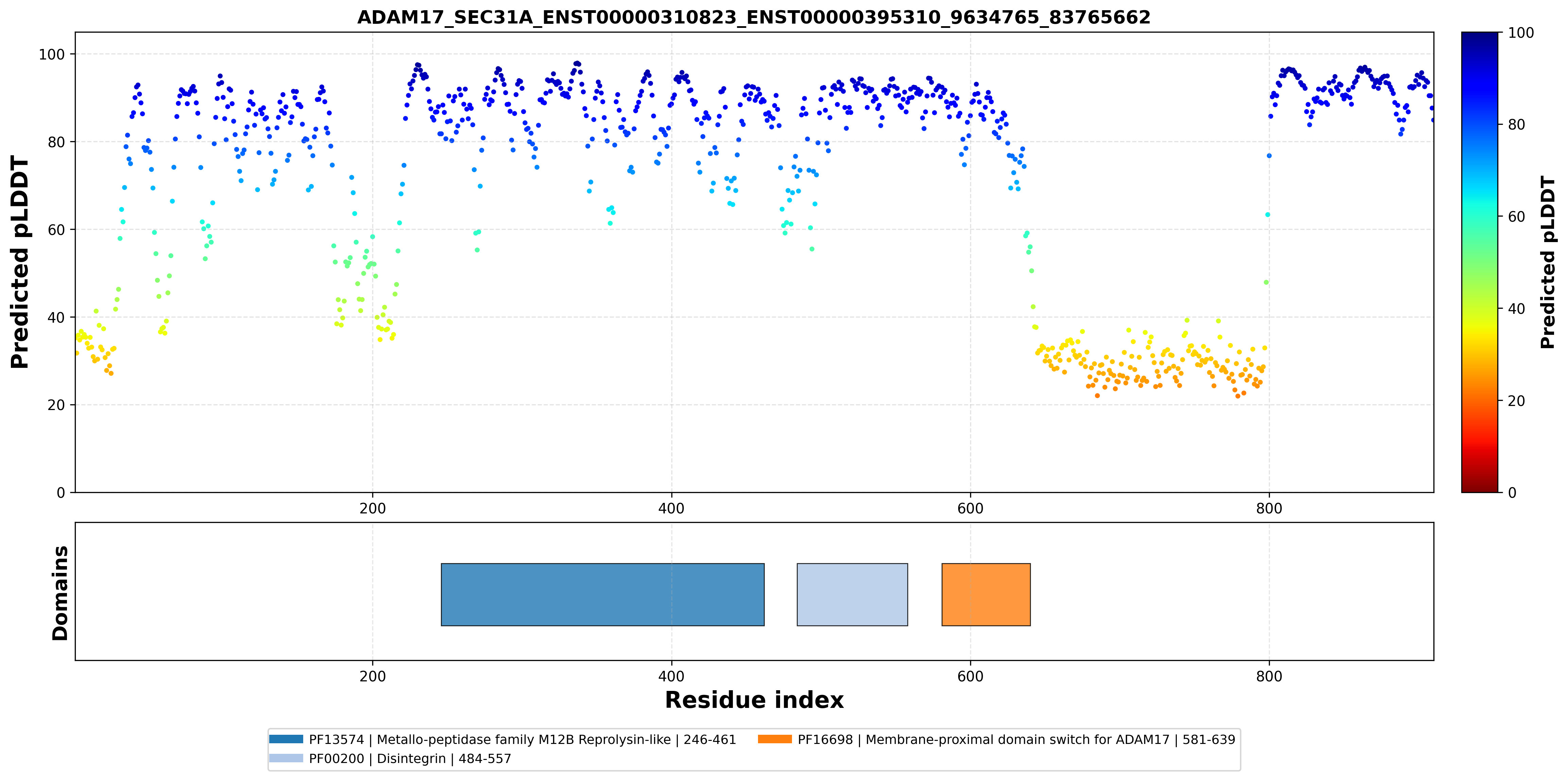
Task: Click the PF16698 Membrane-proximal legend text
Action: pyautogui.click(x=1017, y=740)
